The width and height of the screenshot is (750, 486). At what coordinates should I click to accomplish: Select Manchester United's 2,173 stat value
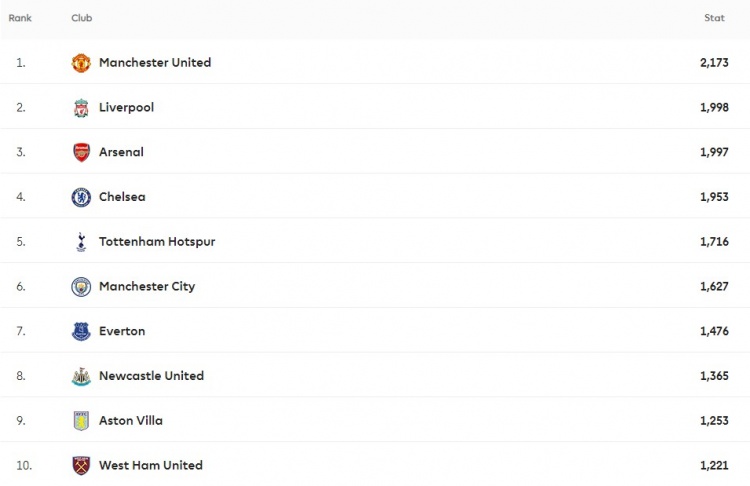pyautogui.click(x=716, y=63)
